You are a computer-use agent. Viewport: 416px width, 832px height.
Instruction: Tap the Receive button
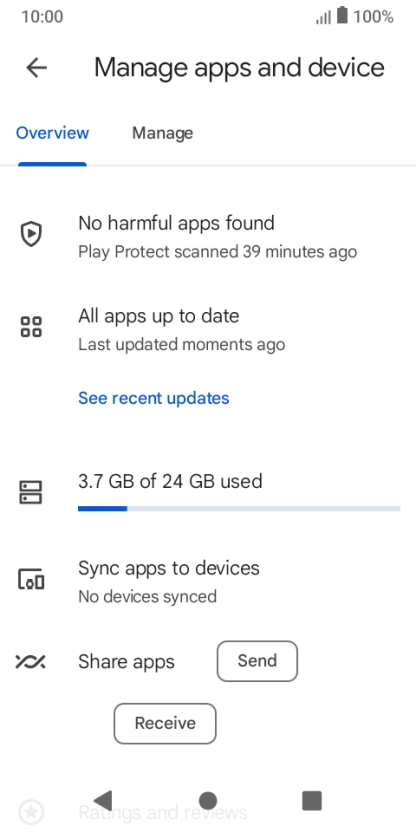[x=165, y=723]
